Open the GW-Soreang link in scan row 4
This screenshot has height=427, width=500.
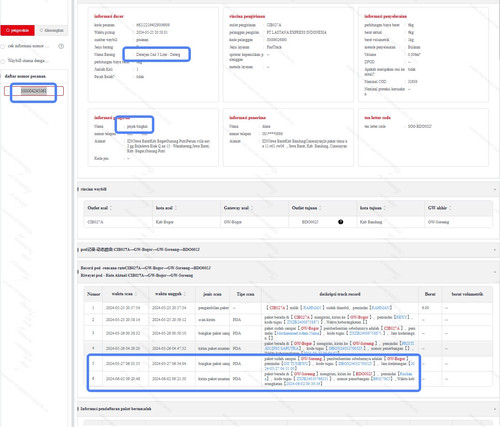tap(363, 343)
